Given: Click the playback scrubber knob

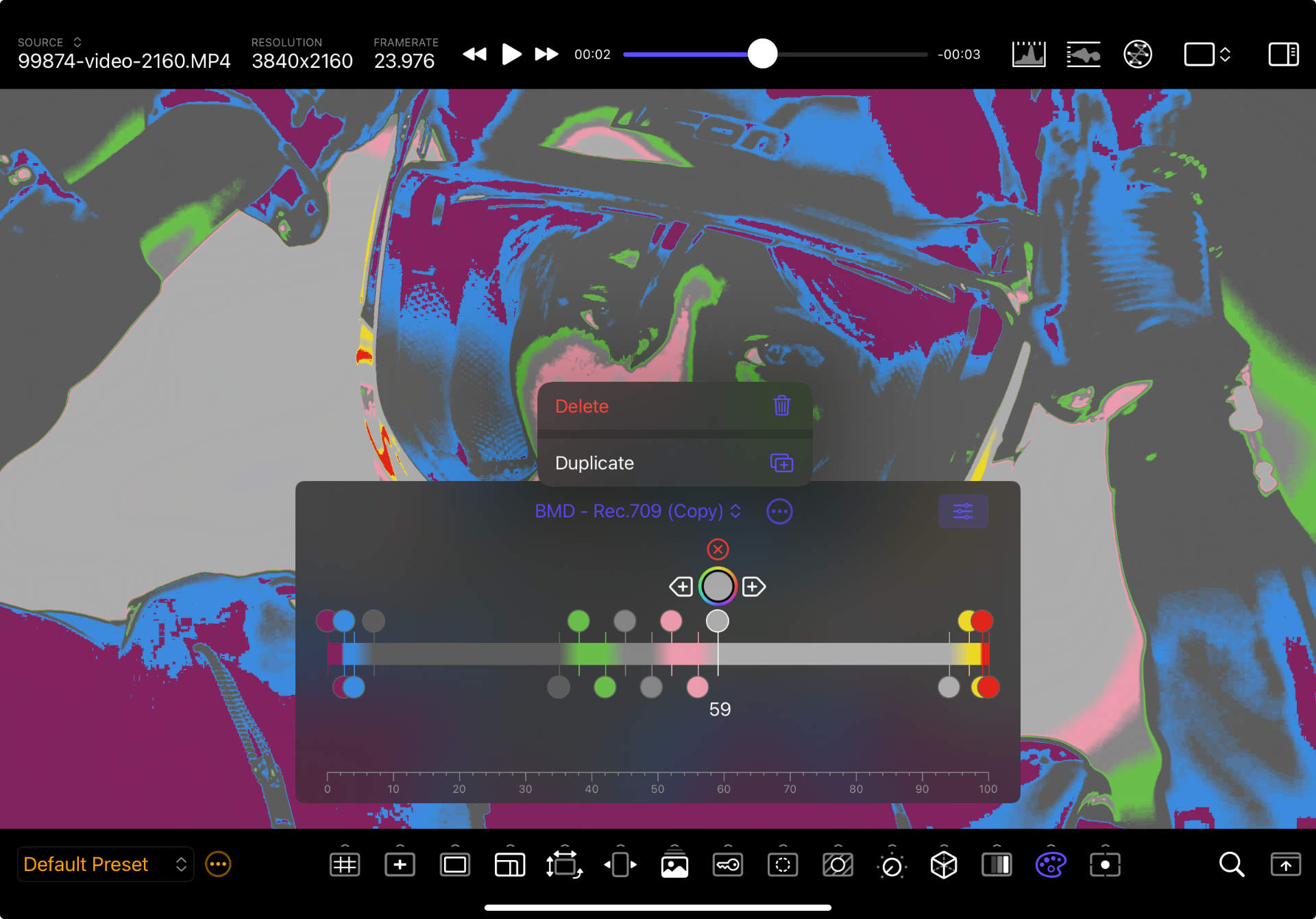Looking at the screenshot, I should point(762,54).
